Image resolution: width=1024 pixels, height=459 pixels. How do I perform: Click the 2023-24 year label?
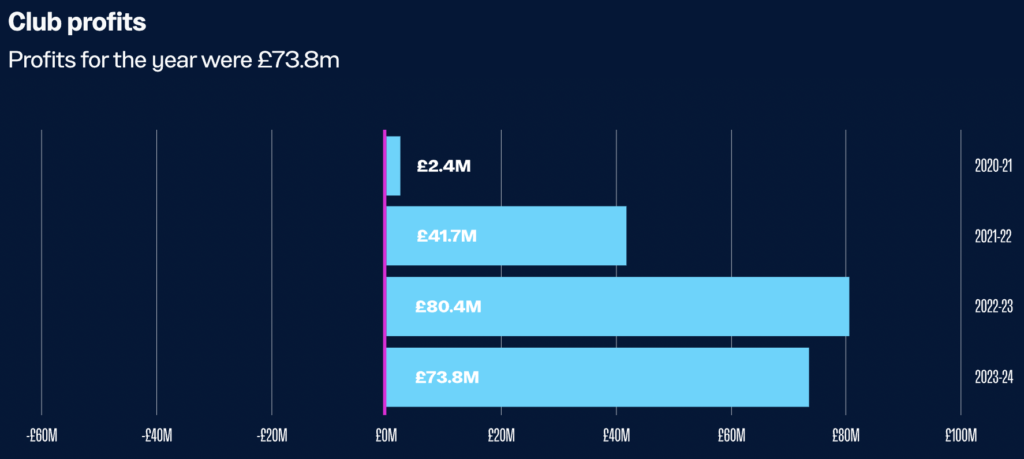pyautogui.click(x=993, y=377)
